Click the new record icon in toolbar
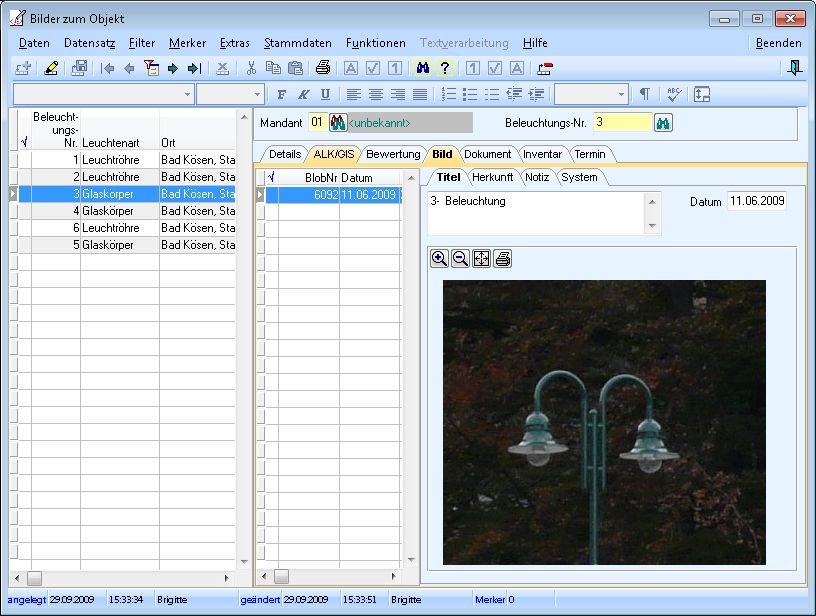This screenshot has width=816, height=616. click(x=23, y=68)
